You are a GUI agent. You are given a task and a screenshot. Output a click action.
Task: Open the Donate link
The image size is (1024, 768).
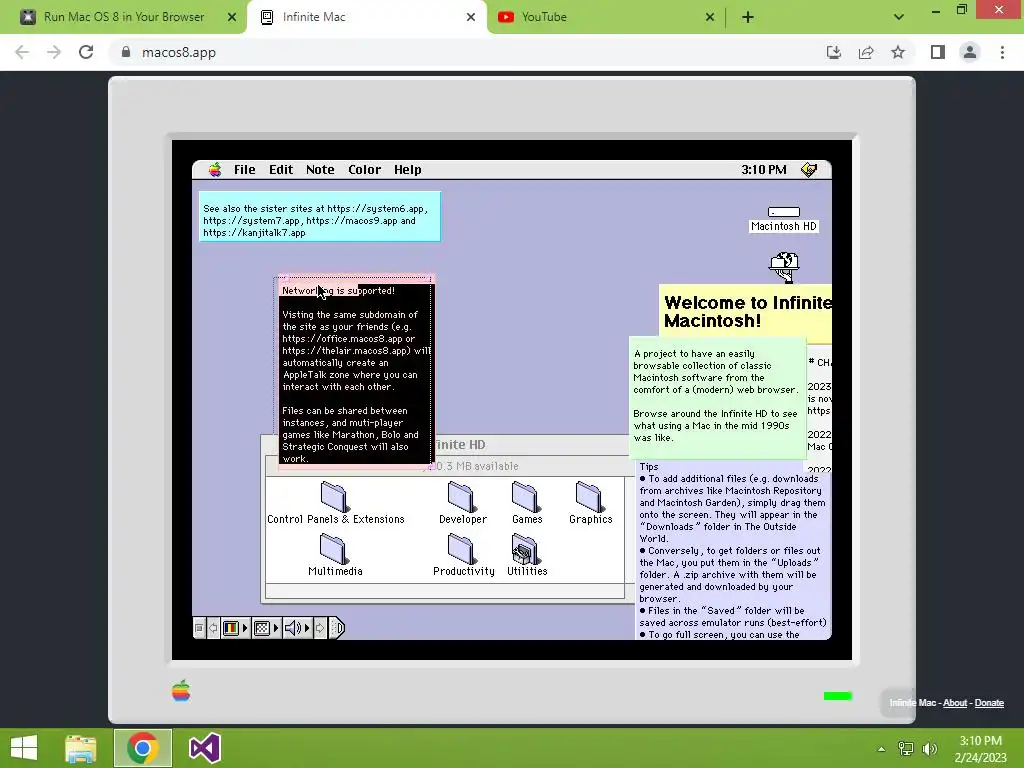[989, 703]
